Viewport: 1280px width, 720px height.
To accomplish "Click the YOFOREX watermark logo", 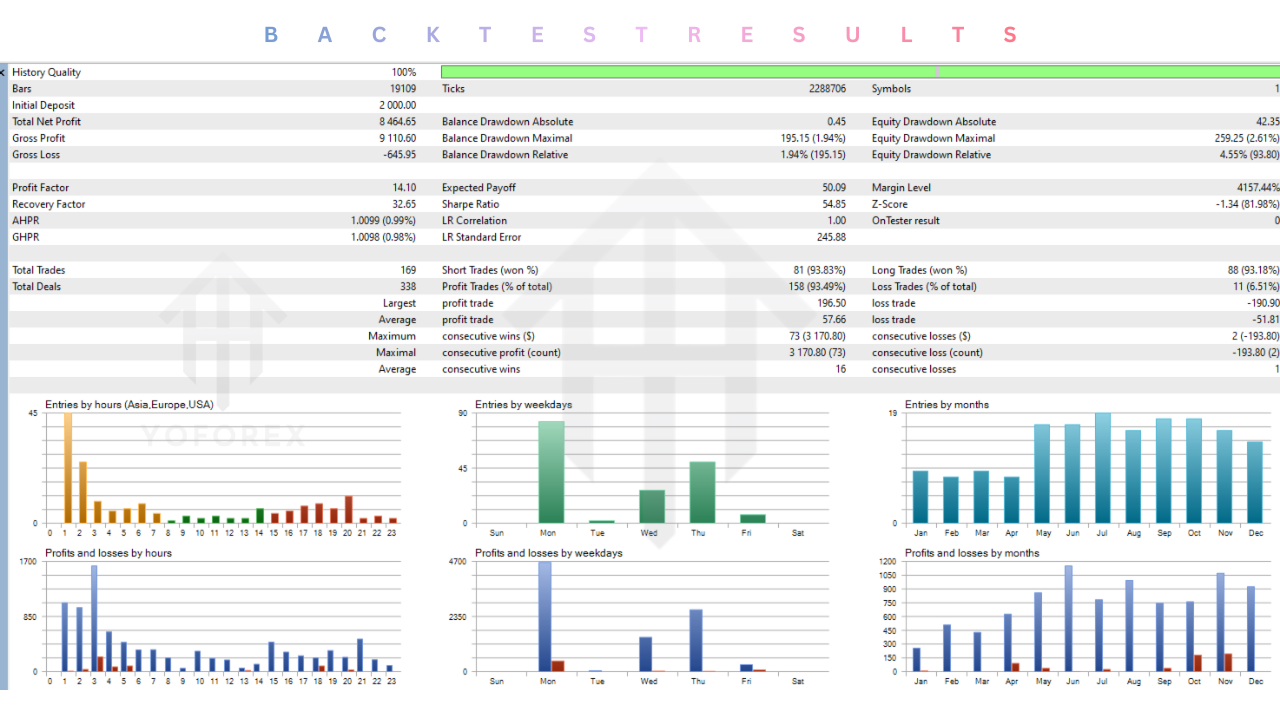I will [x=222, y=437].
